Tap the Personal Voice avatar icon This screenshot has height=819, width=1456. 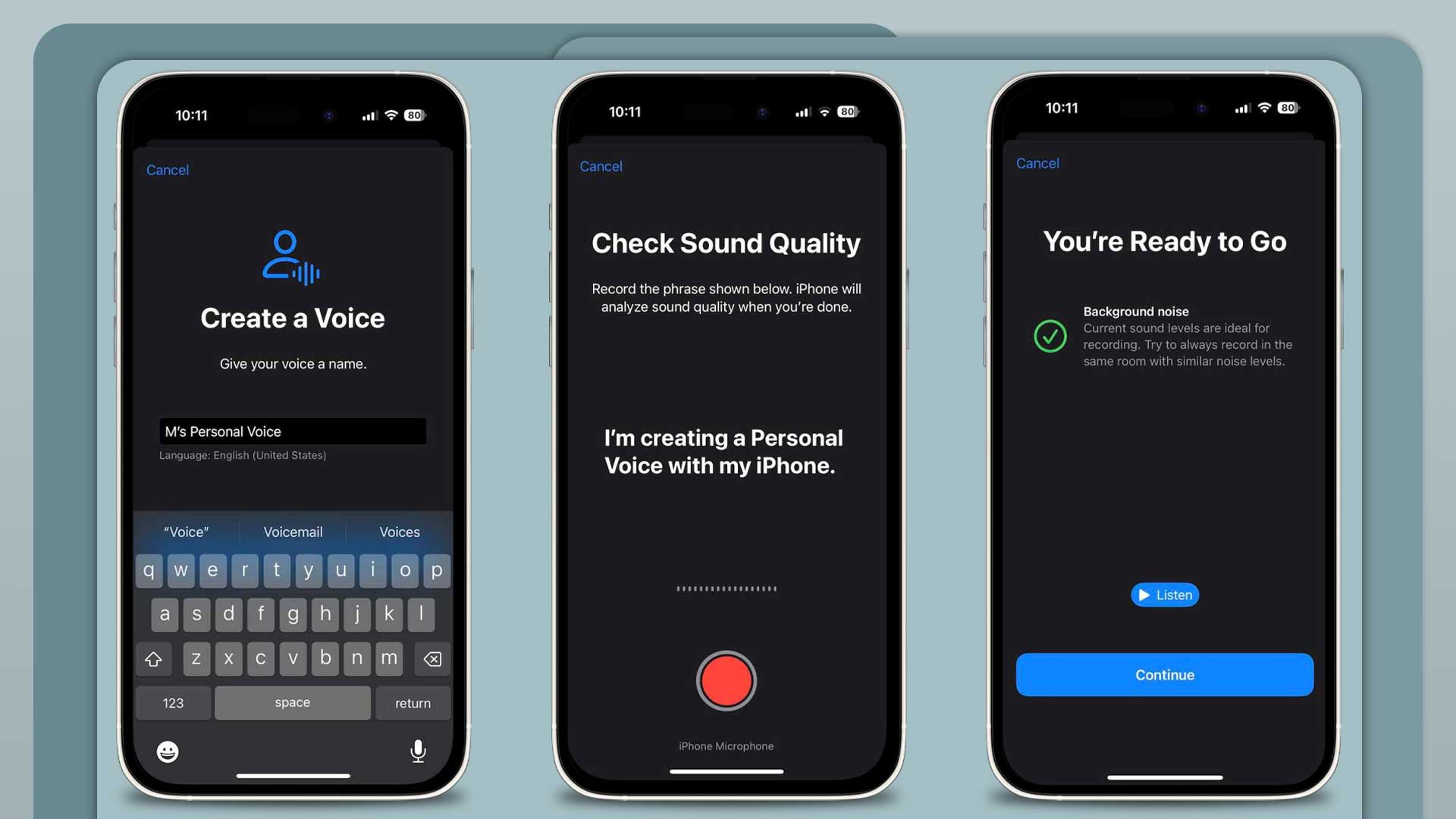[290, 255]
